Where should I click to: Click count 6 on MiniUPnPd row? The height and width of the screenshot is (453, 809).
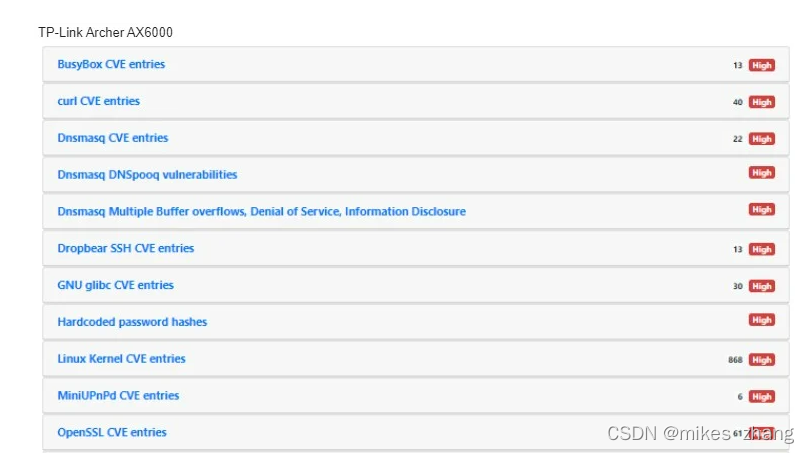click(740, 397)
